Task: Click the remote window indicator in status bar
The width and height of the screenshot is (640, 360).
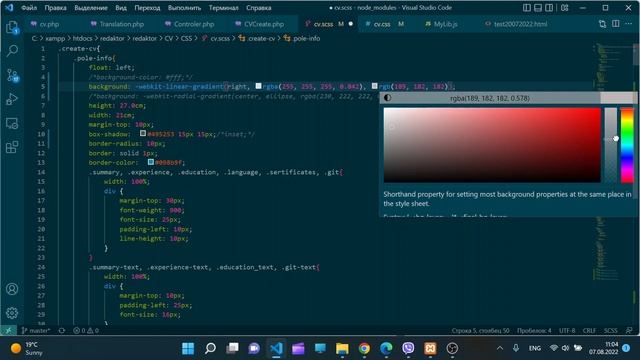Action: 8,330
